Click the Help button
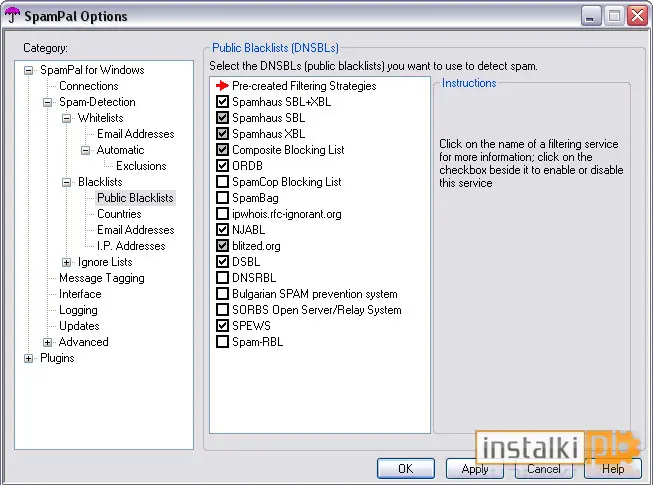 [613, 469]
